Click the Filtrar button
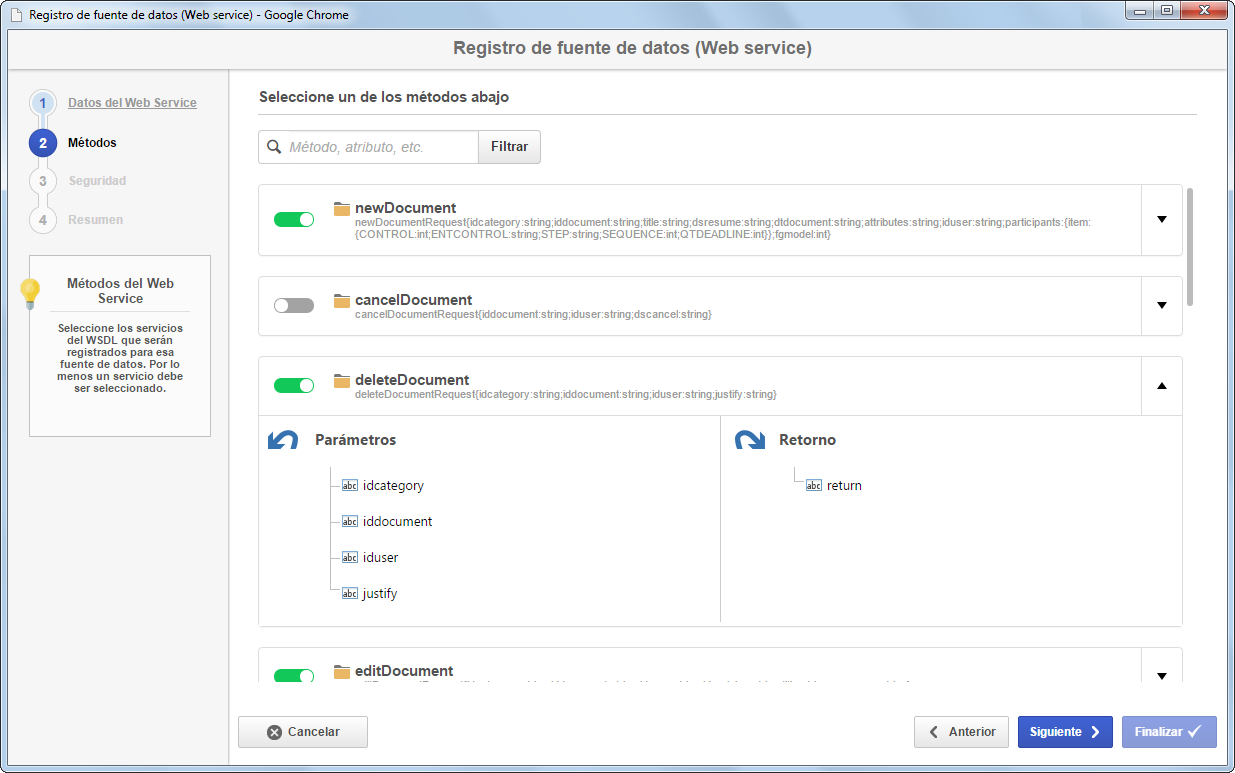This screenshot has height=773, width=1235. coord(509,147)
